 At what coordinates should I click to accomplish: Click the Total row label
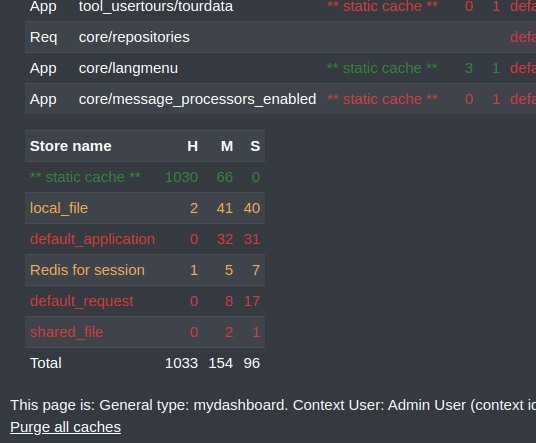point(46,363)
